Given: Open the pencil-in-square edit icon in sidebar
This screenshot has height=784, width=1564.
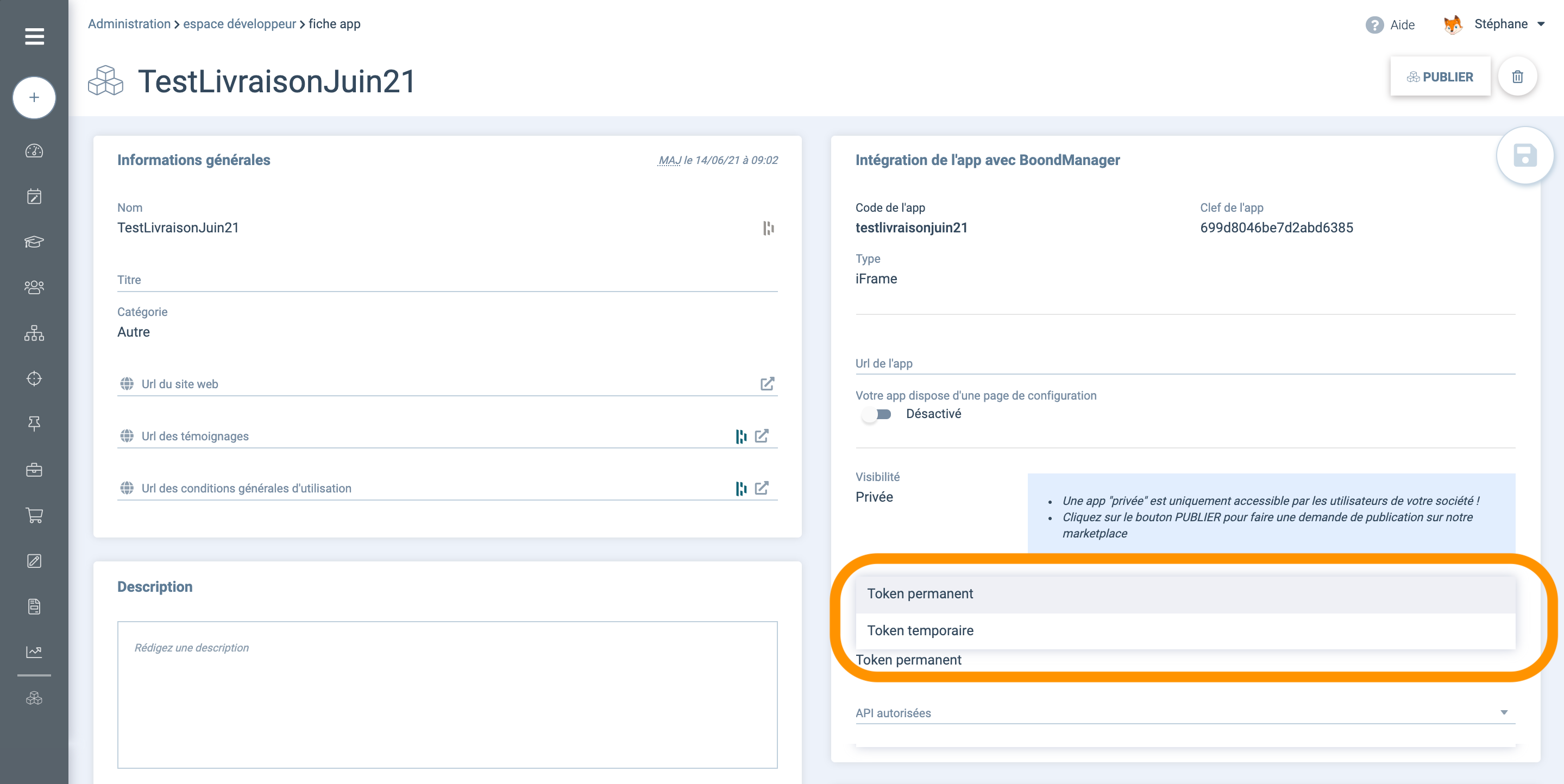Looking at the screenshot, I should point(34,560).
